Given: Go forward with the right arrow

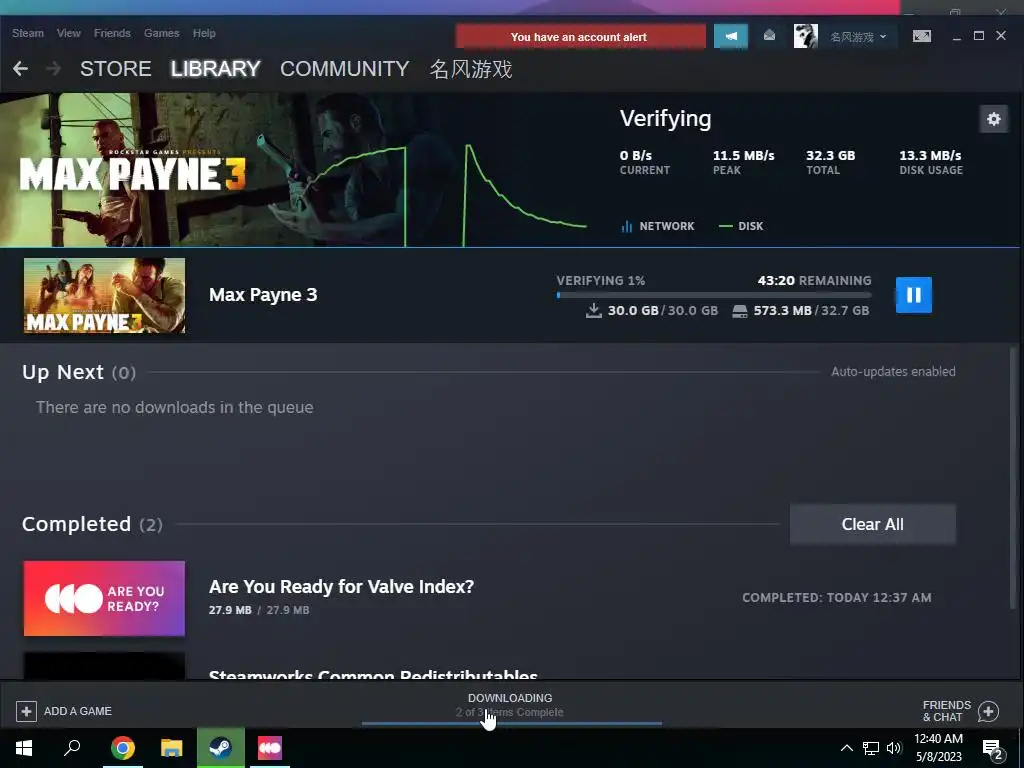Looking at the screenshot, I should pyautogui.click(x=54, y=69).
